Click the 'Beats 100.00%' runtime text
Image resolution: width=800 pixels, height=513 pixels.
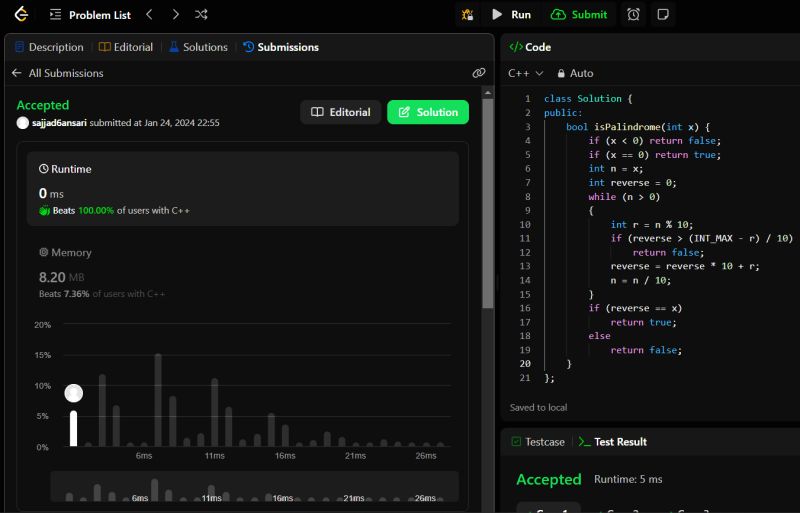83,210
